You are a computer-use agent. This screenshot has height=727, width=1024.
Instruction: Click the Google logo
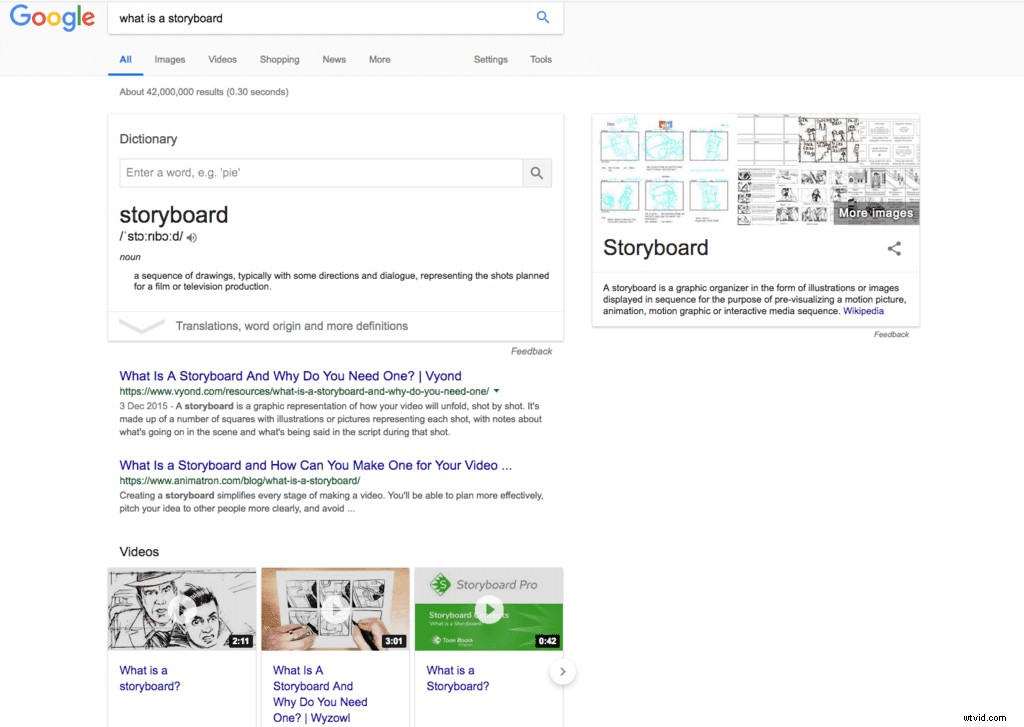pyautogui.click(x=51, y=17)
